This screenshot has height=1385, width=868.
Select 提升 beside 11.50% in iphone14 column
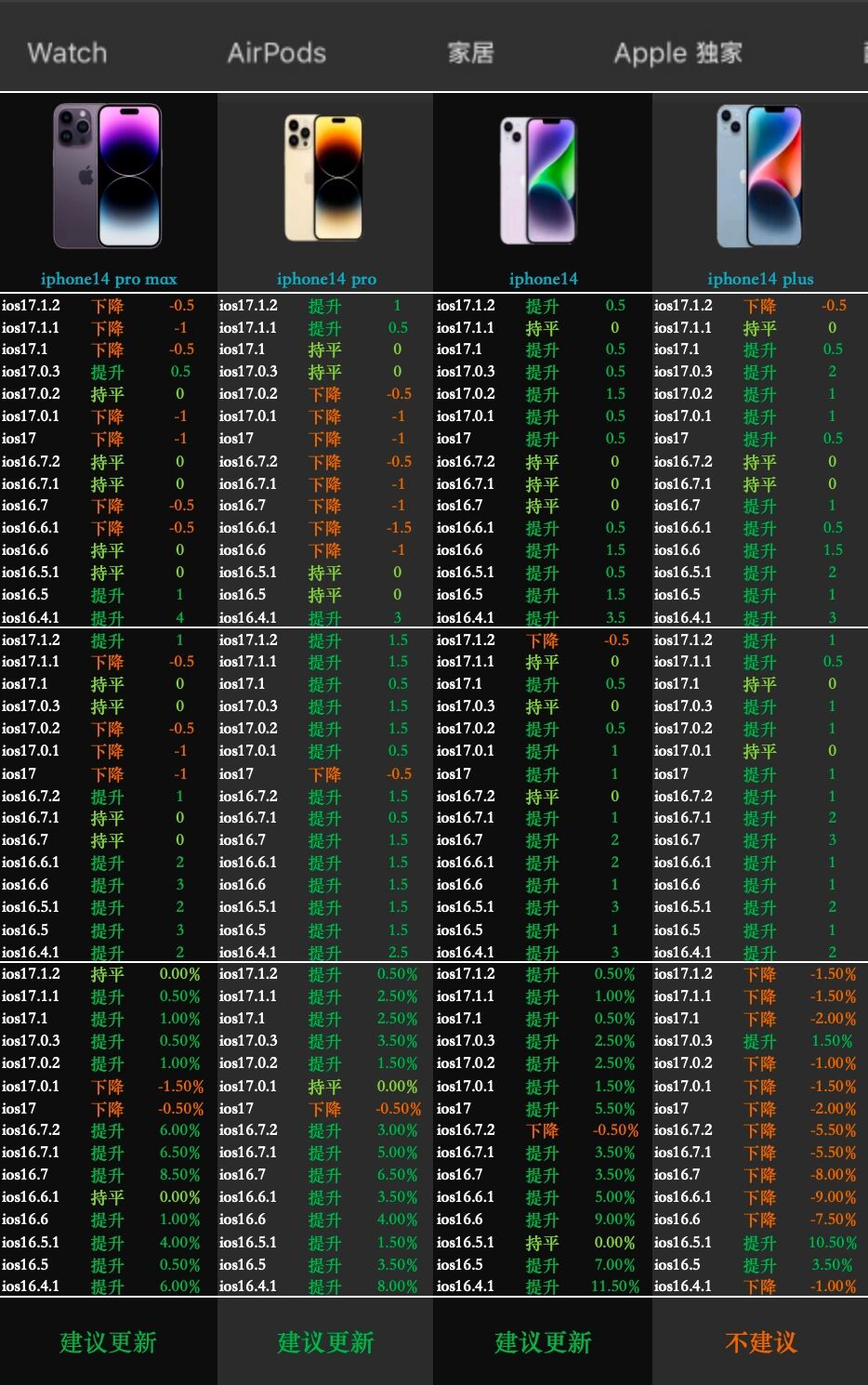click(x=542, y=1287)
